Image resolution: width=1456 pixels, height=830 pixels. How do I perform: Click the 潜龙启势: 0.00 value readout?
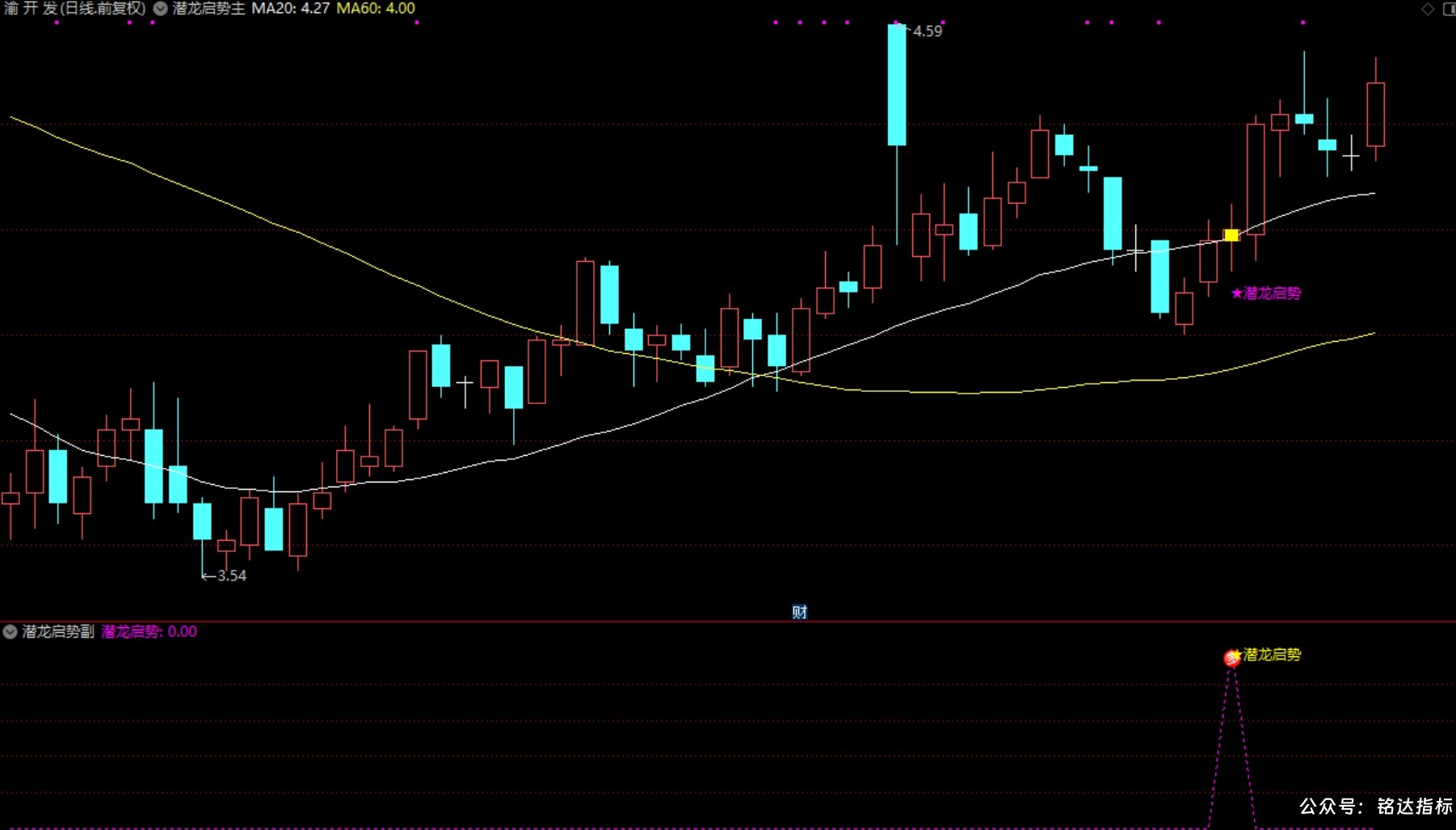(x=149, y=631)
